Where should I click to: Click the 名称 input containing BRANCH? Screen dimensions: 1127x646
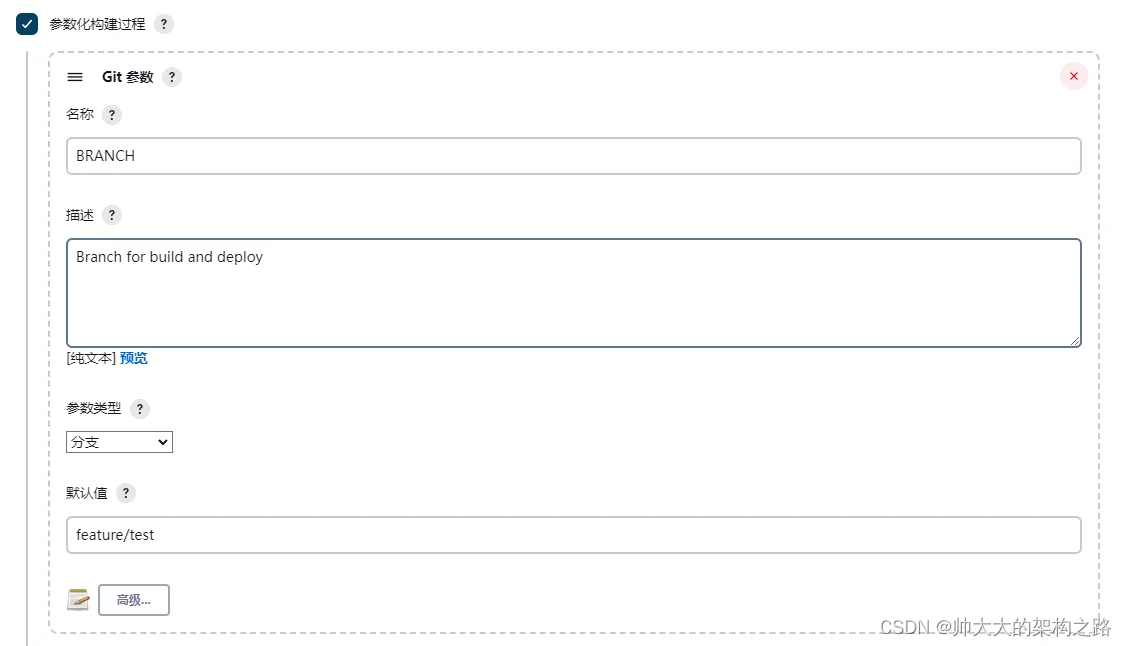pyautogui.click(x=573, y=156)
